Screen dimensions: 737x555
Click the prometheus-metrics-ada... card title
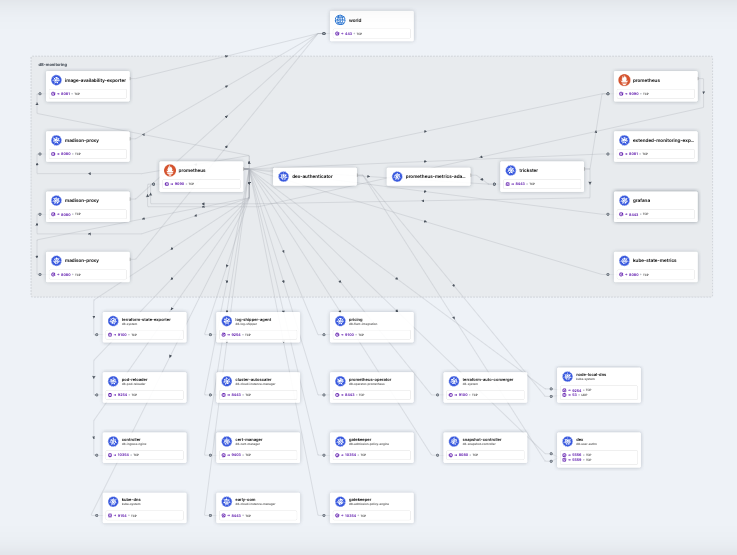coord(436,176)
